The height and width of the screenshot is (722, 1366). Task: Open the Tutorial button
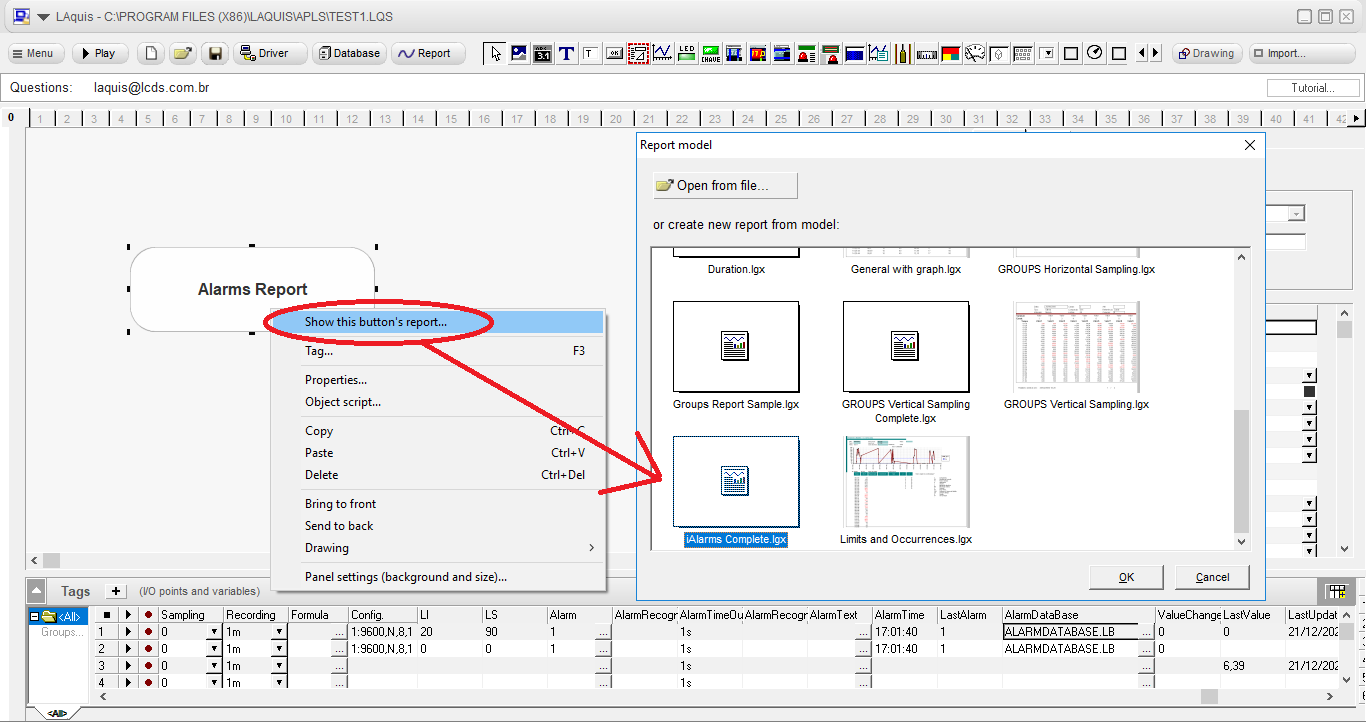click(x=1312, y=88)
